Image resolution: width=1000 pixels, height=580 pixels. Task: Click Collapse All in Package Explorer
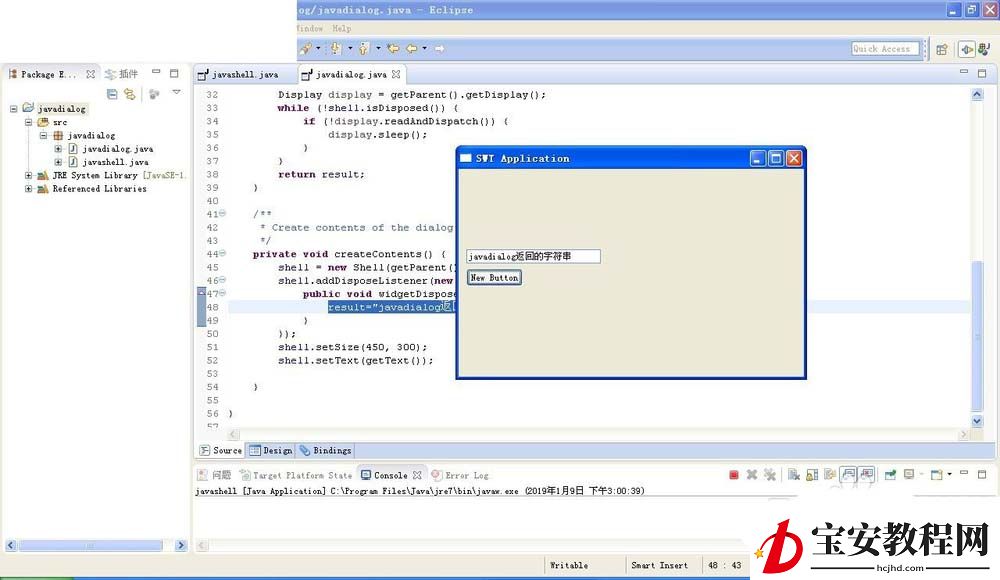112,94
